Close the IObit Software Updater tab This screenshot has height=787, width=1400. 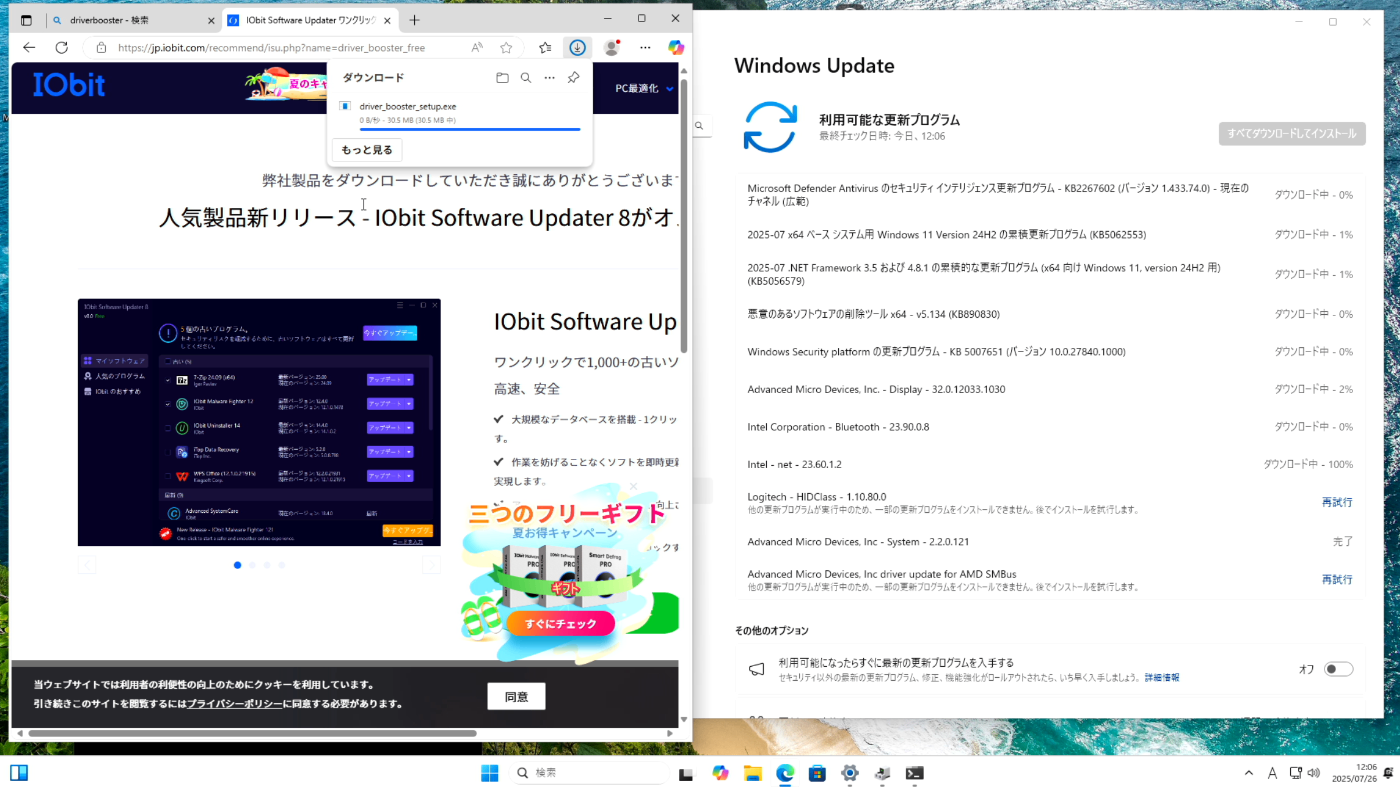point(386,20)
